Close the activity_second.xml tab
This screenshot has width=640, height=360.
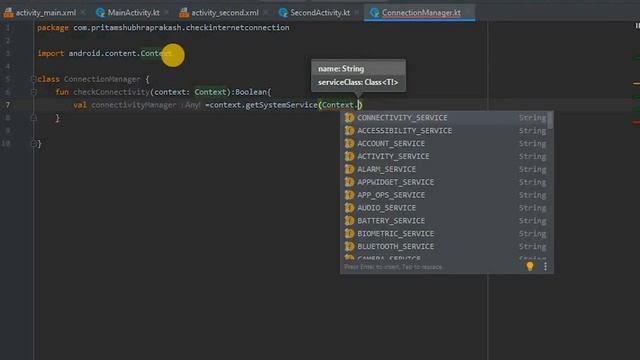266,13
